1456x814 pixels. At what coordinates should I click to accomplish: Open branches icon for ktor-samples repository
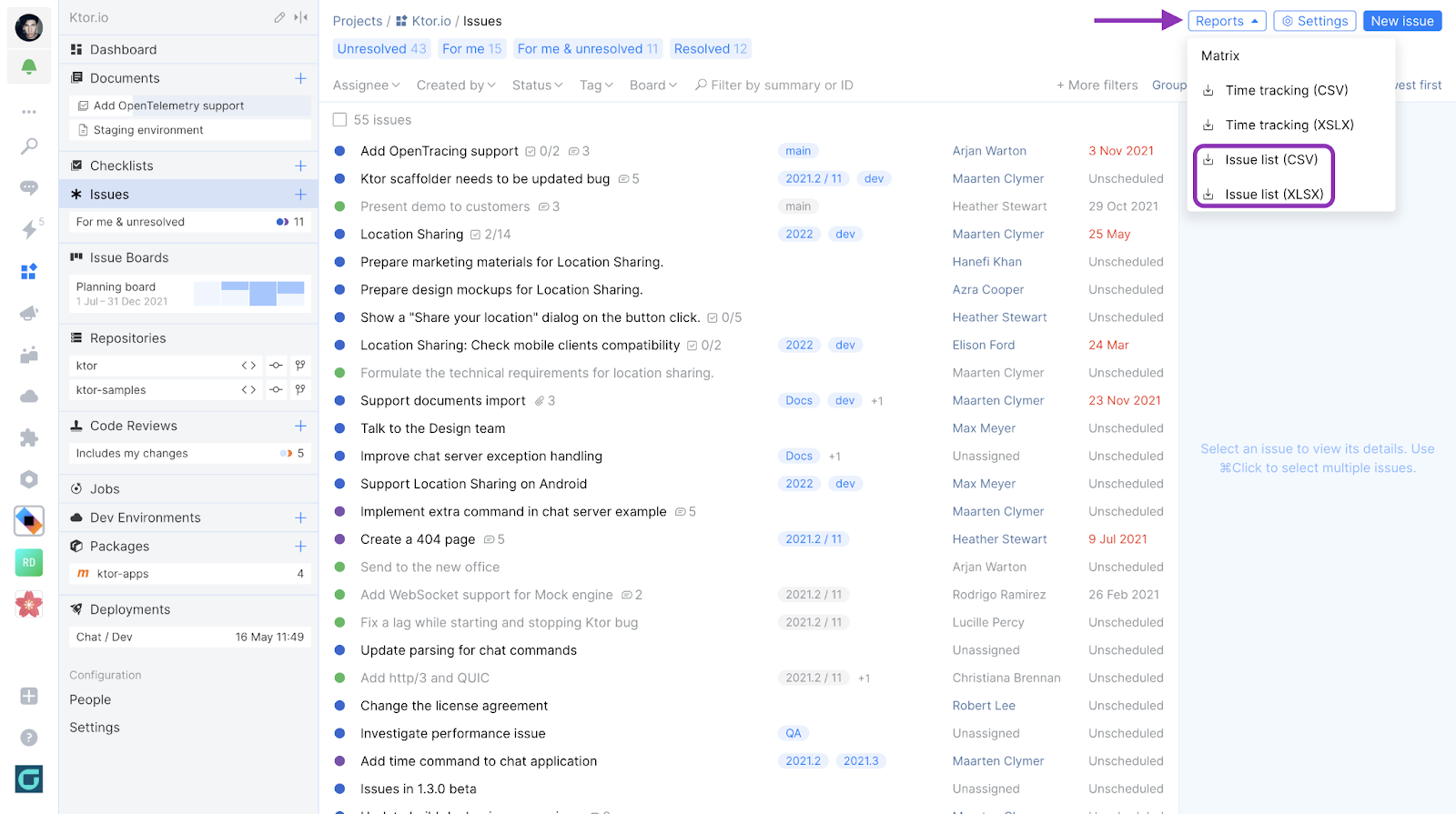coord(300,390)
